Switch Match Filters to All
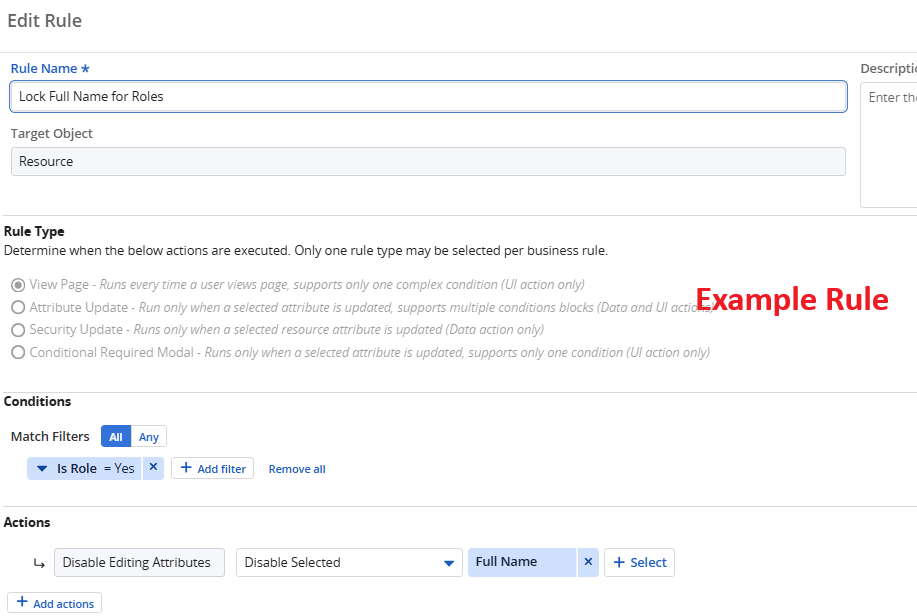Screen dimensions: 917x616 point(116,437)
